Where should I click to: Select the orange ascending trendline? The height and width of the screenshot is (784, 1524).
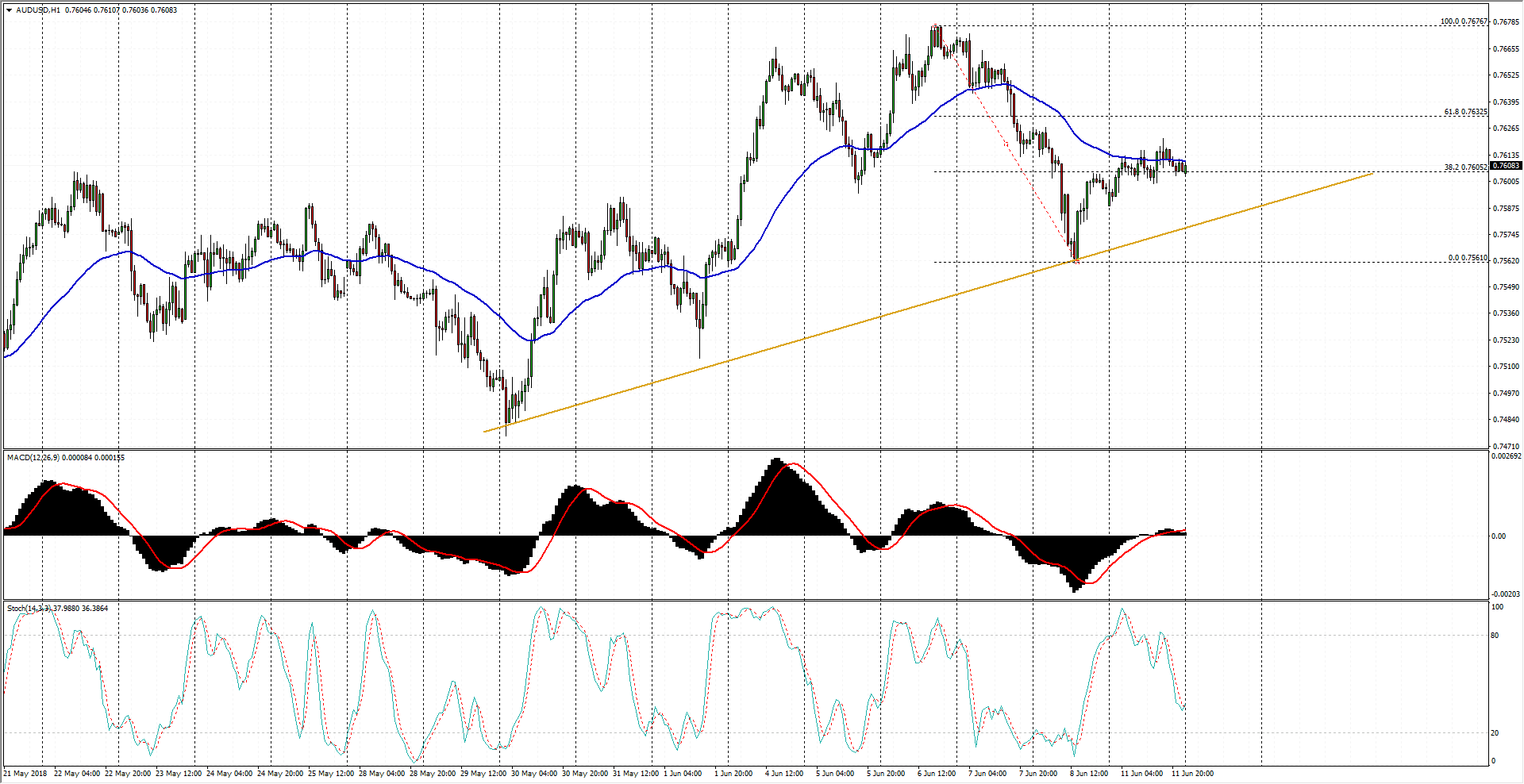click(794, 342)
